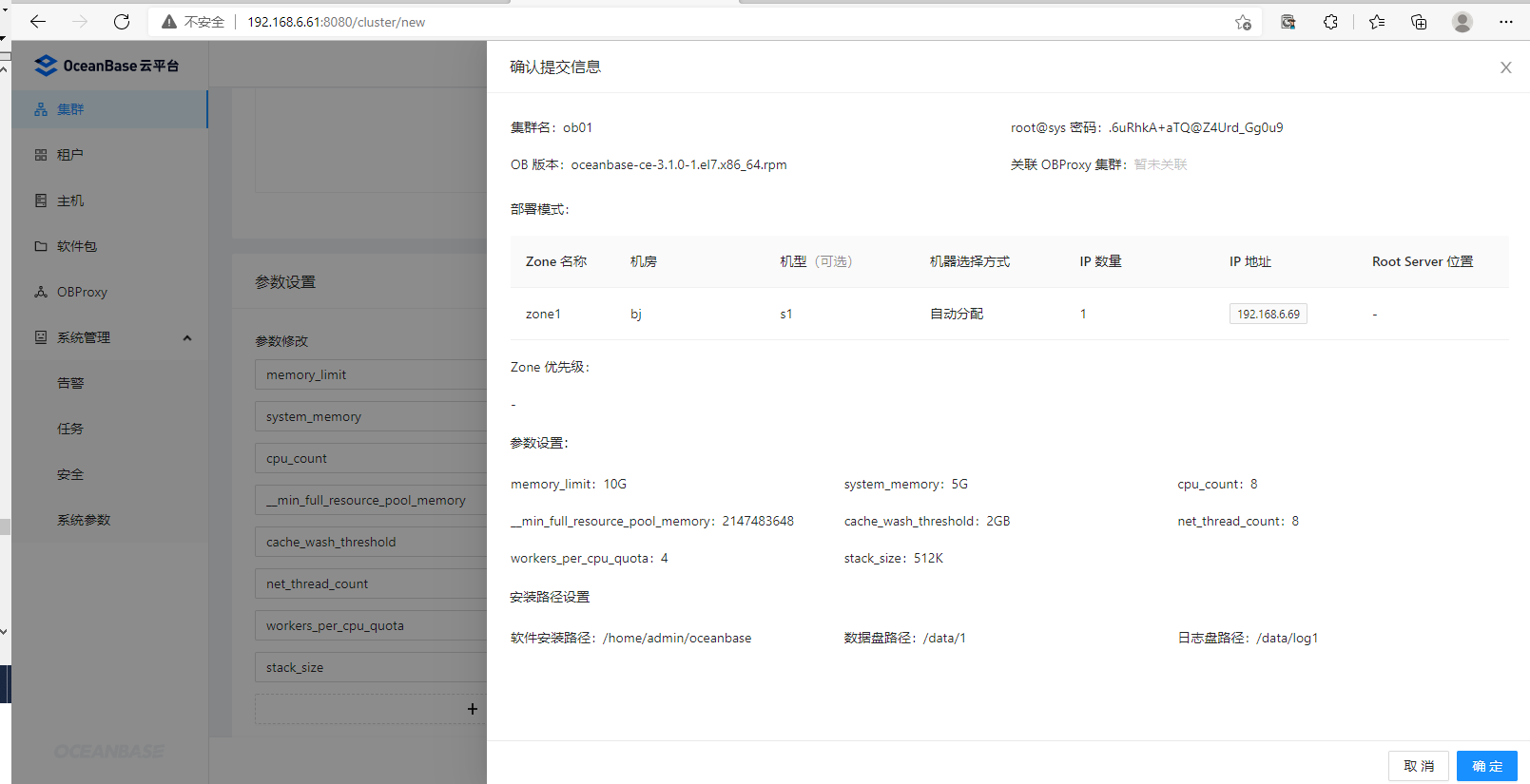The height and width of the screenshot is (784, 1530).
Task: Open the 主机 menu item
Action: 109,201
